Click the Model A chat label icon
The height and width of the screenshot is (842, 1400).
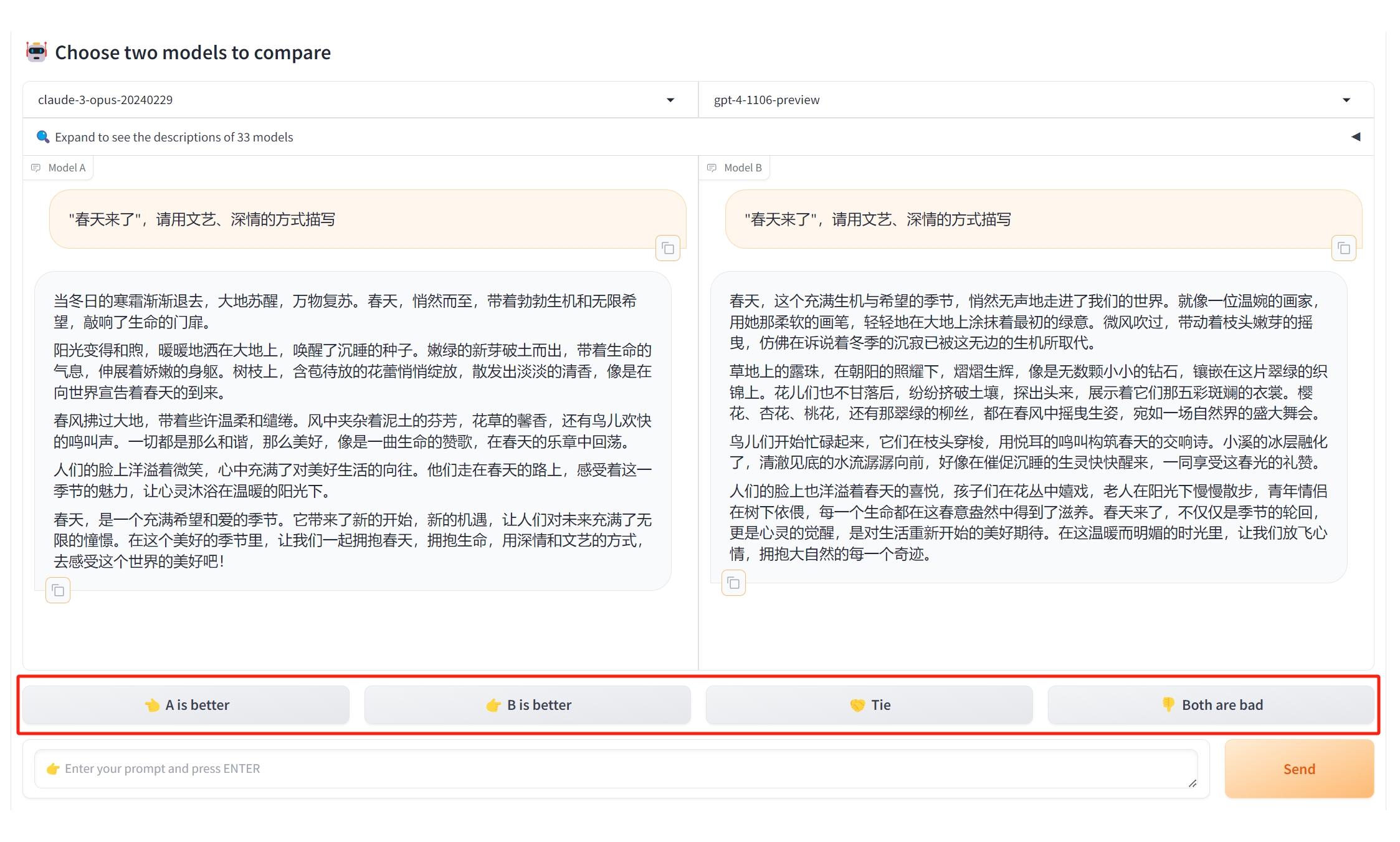(36, 168)
